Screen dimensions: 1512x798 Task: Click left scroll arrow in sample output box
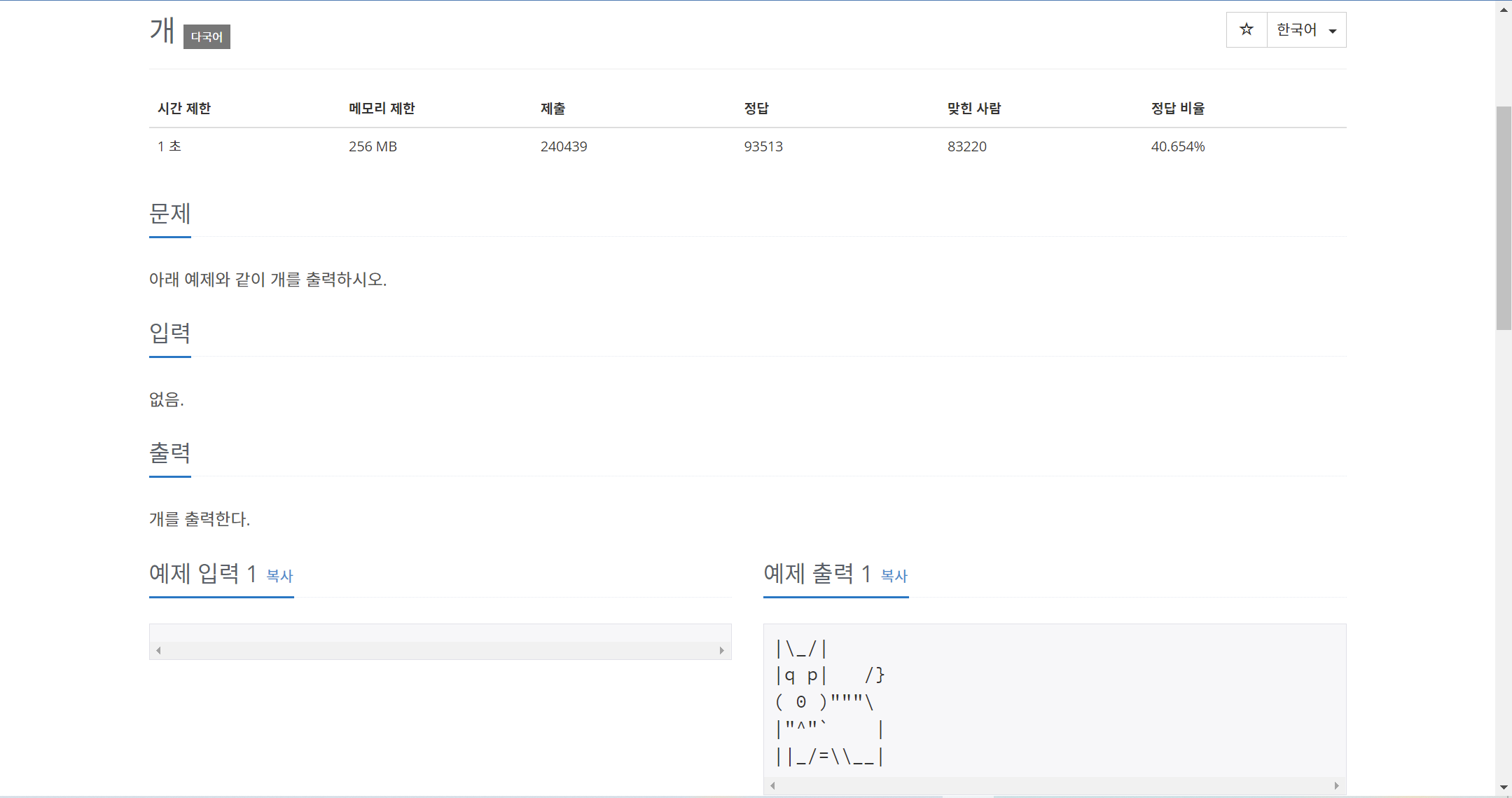(772, 785)
